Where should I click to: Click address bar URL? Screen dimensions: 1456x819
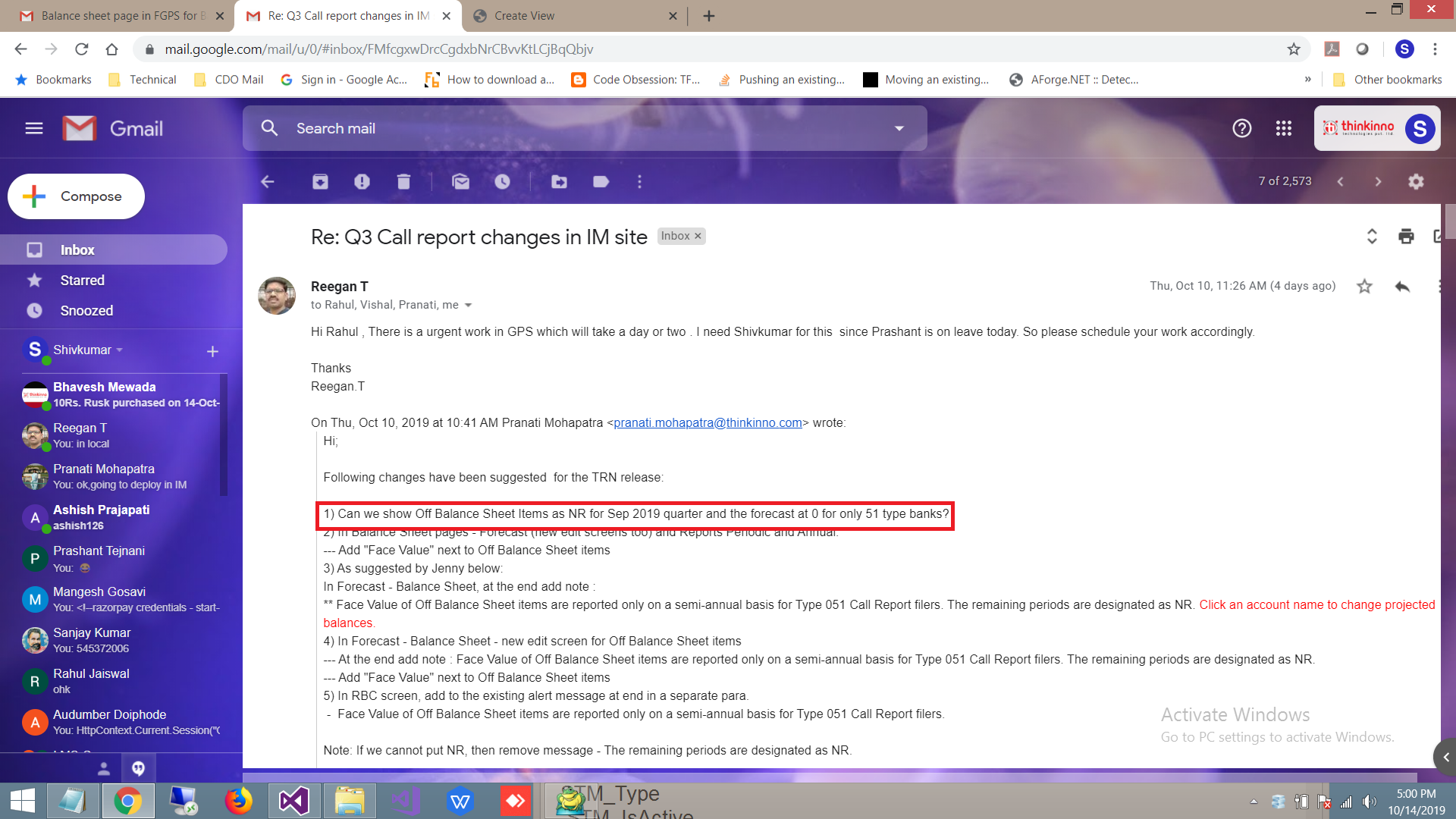(x=379, y=49)
